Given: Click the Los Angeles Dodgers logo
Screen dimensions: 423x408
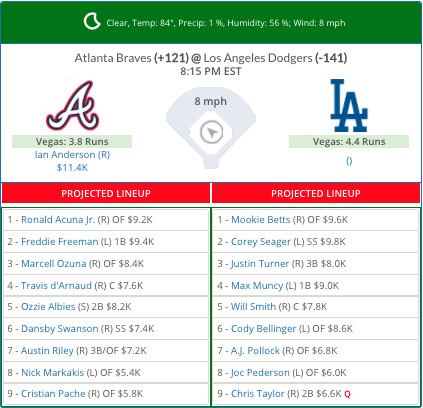Looking at the screenshot, I should pos(349,106).
